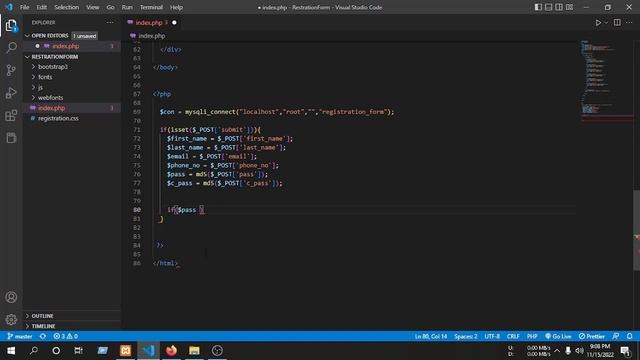
Task: Click Prettier status bar item
Action: click(591, 336)
